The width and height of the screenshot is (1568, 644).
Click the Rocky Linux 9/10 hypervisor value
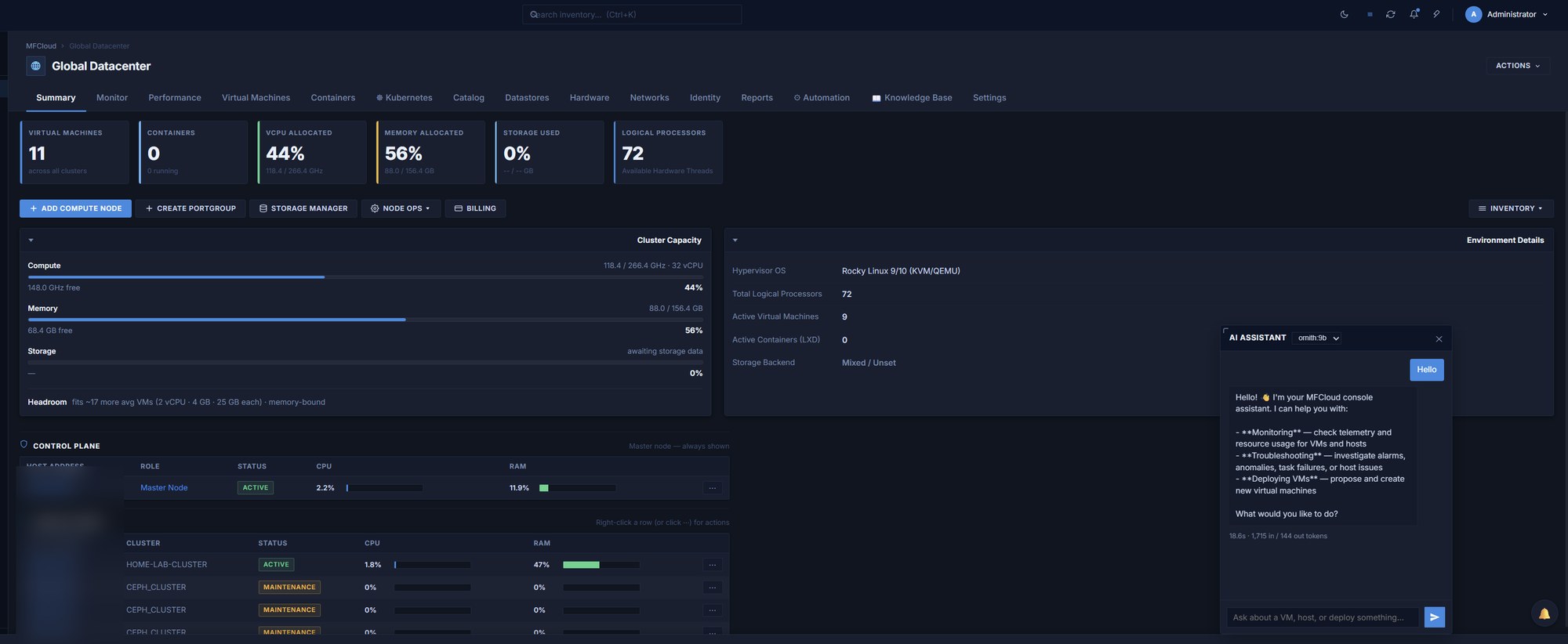[901, 271]
